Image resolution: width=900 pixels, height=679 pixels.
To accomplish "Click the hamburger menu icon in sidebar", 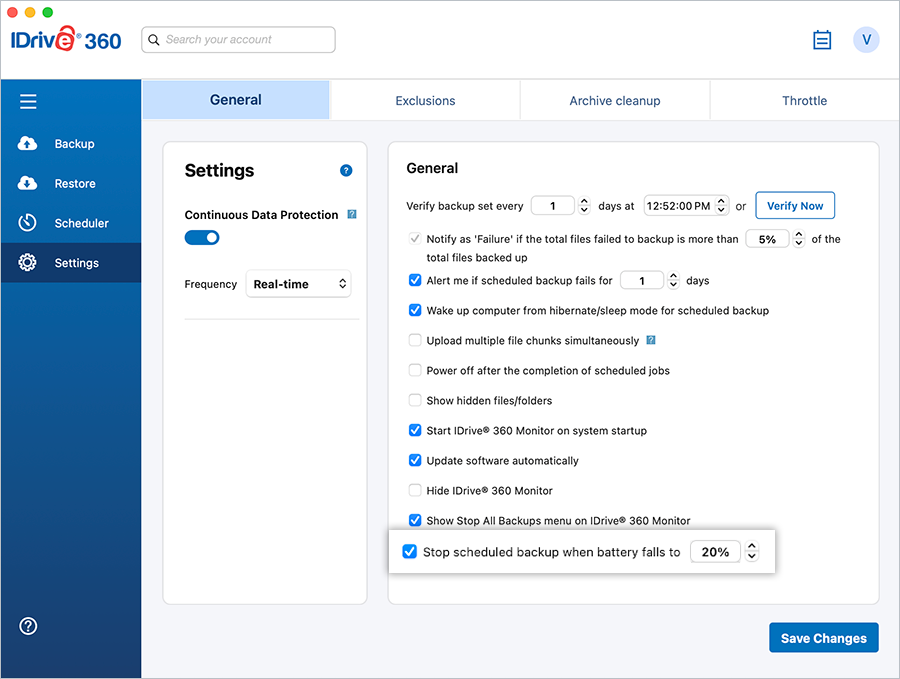I will [x=28, y=101].
